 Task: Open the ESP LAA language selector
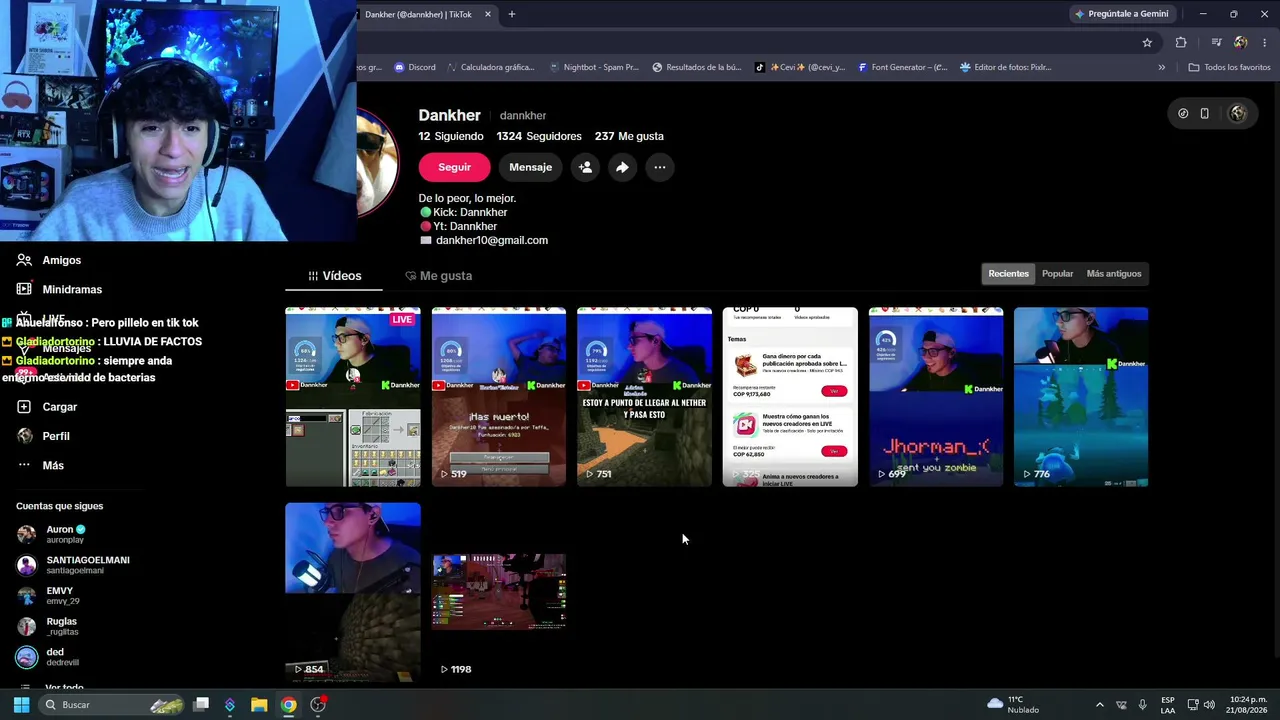coord(1168,705)
